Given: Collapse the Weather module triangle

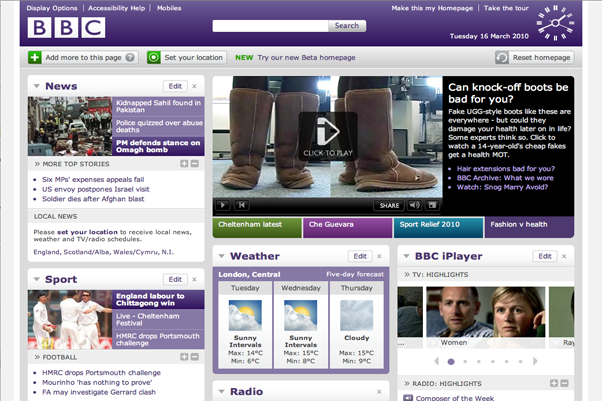Looking at the screenshot, I should point(222,256).
